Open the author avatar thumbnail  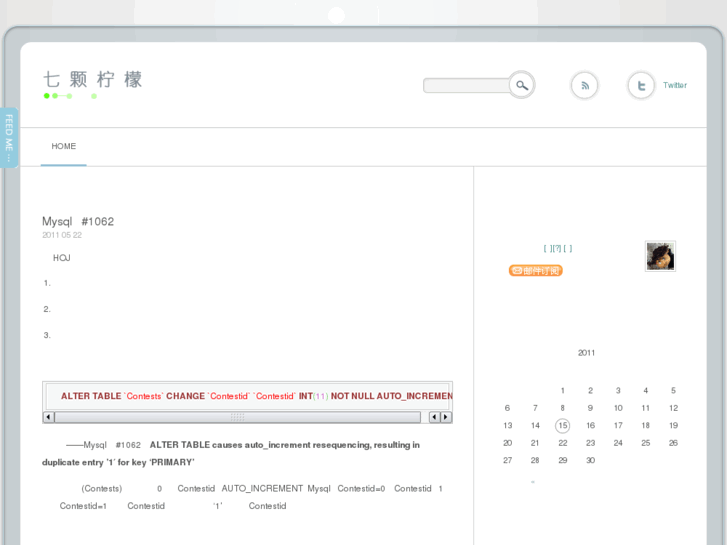tap(660, 256)
